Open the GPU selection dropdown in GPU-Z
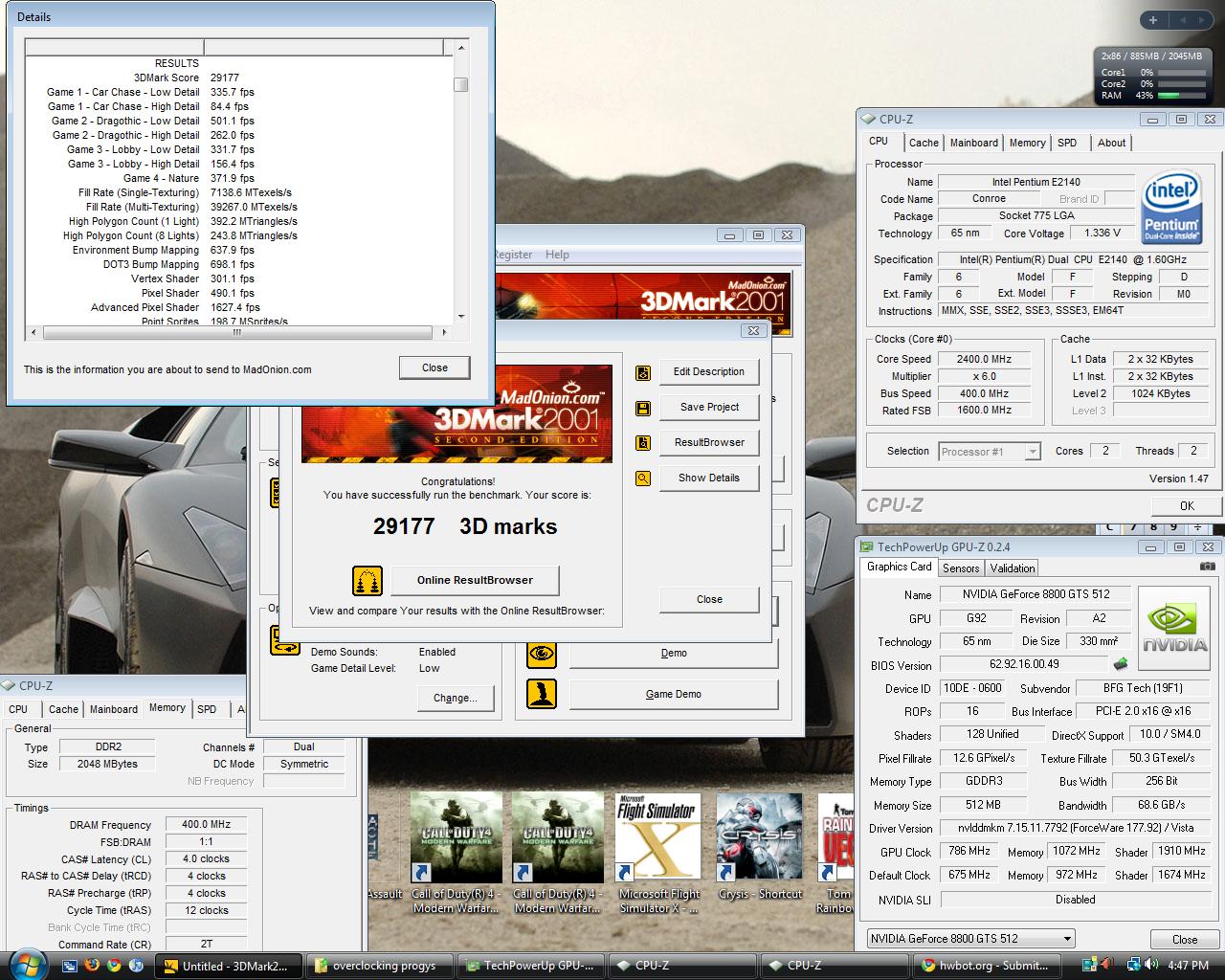 click(970, 939)
